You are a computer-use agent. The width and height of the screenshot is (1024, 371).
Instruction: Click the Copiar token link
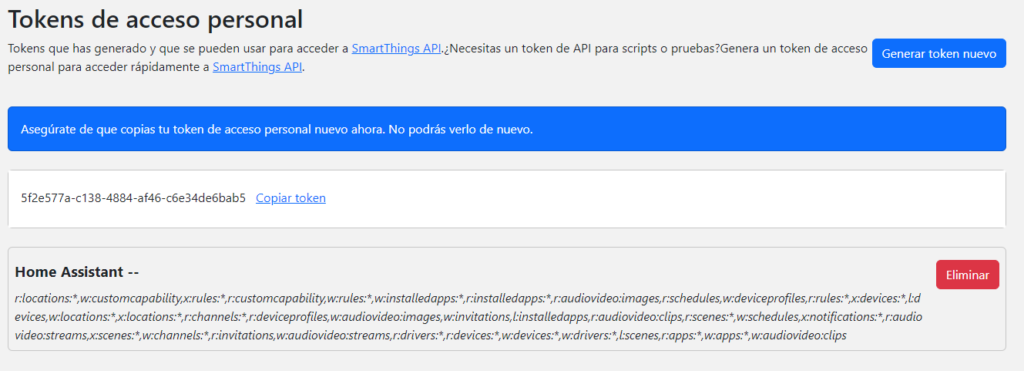pos(291,198)
